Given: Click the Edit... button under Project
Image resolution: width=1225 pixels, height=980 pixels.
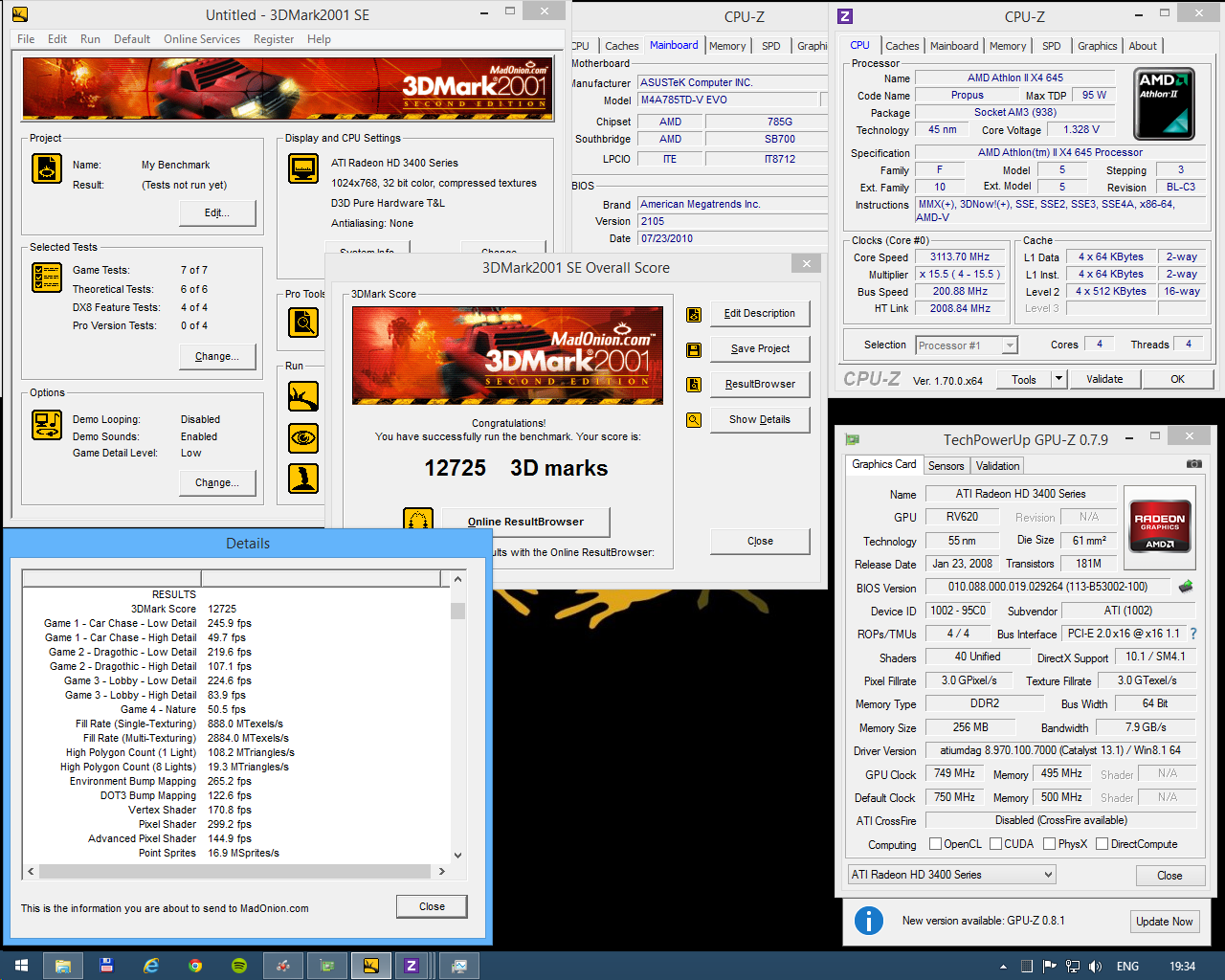Looking at the screenshot, I should [x=217, y=213].
